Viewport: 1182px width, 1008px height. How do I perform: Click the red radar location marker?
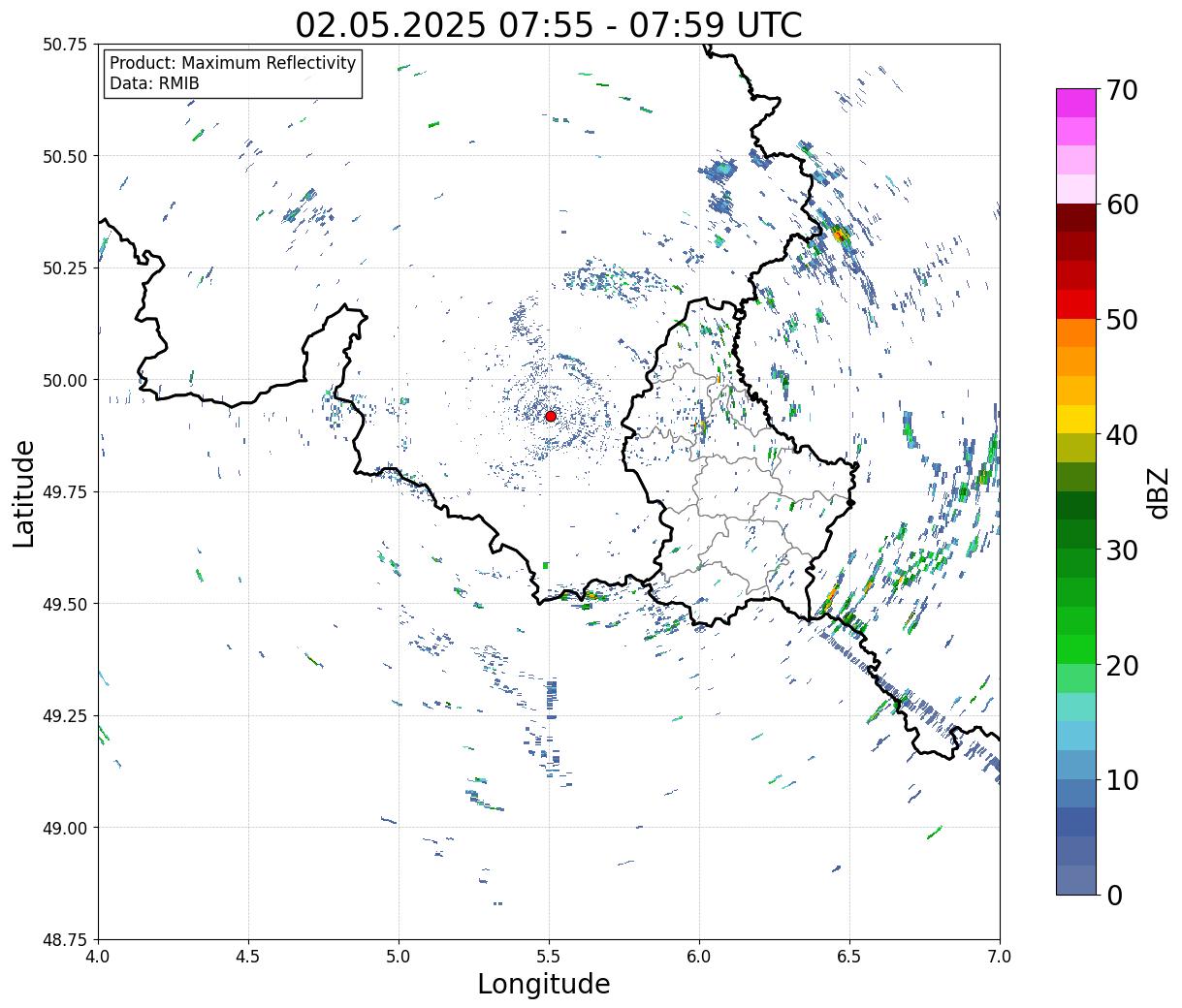pyautogui.click(x=551, y=416)
